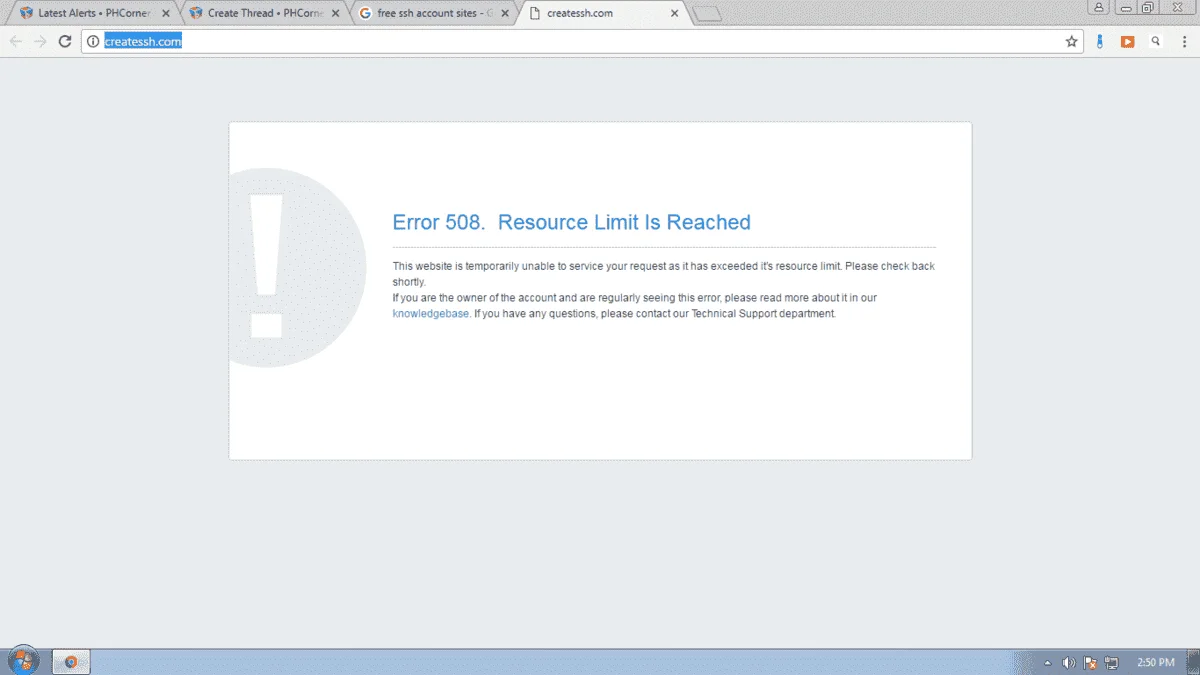Screen dimensions: 1200x675
Task: Click the Error 508 Resource Limit heading
Action: (x=571, y=222)
